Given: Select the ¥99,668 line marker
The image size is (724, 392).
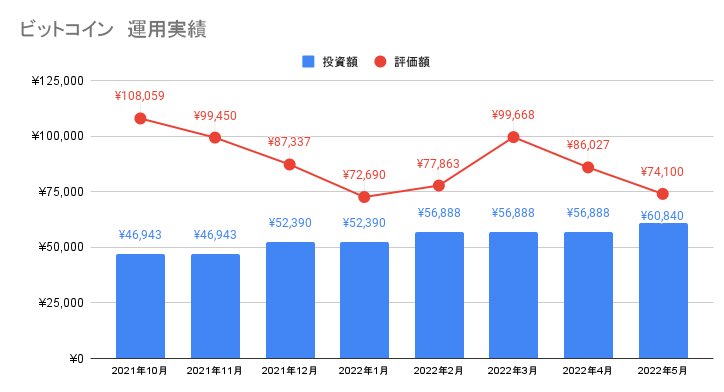Looking at the screenshot, I should (513, 137).
